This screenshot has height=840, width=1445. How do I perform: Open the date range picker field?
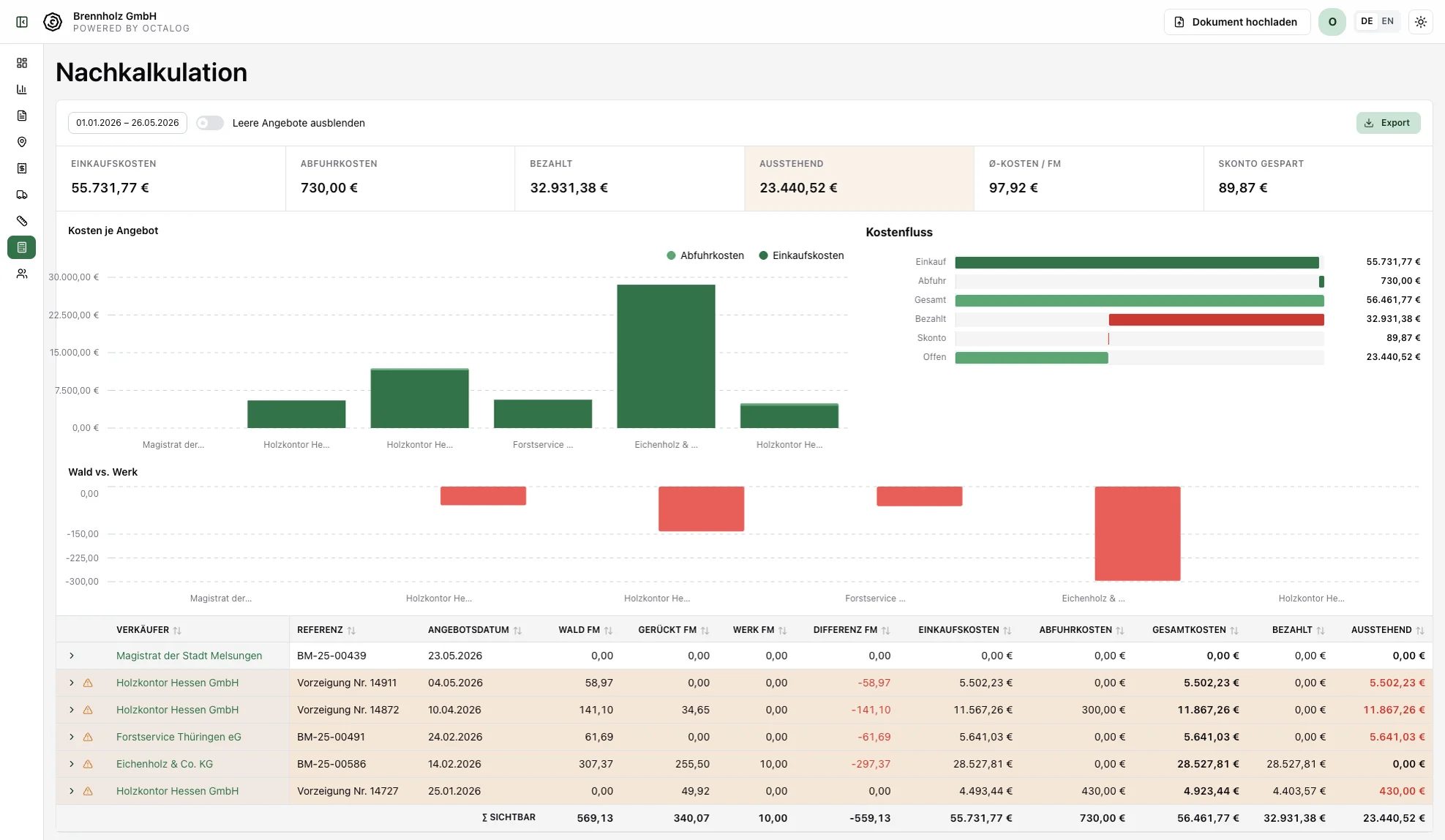(127, 123)
